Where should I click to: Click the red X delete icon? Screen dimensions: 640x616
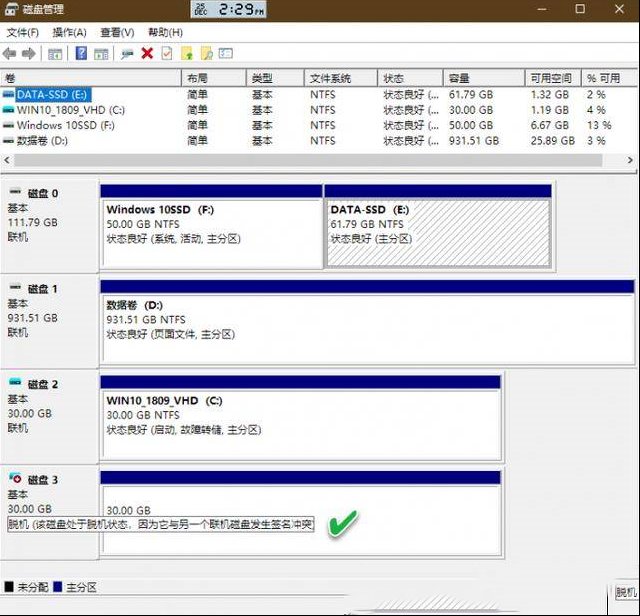147,53
